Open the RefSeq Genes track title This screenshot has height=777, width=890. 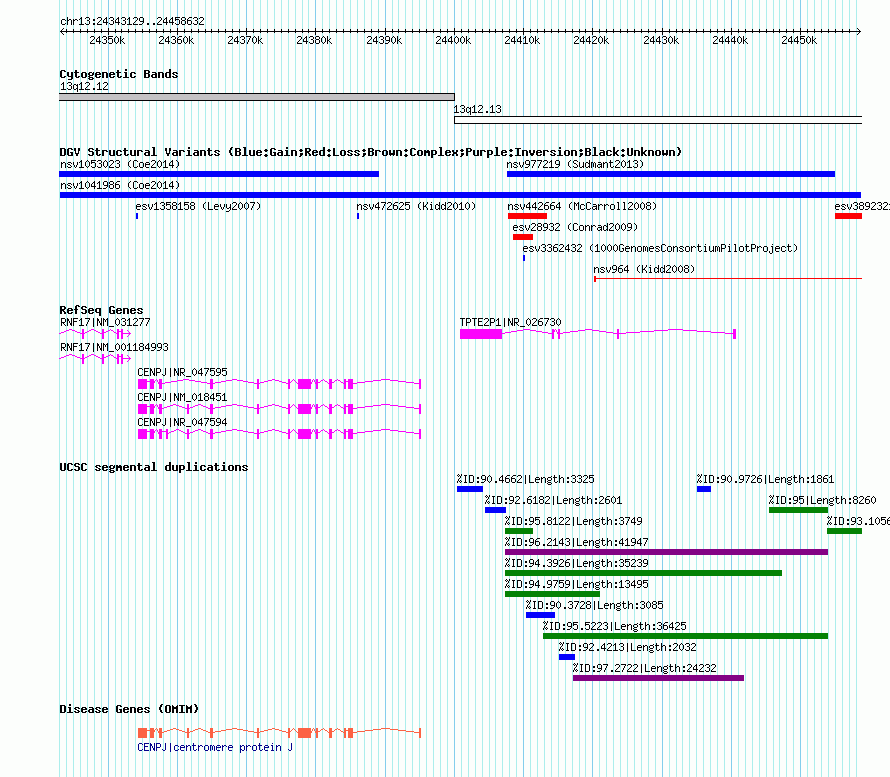tap(101, 310)
